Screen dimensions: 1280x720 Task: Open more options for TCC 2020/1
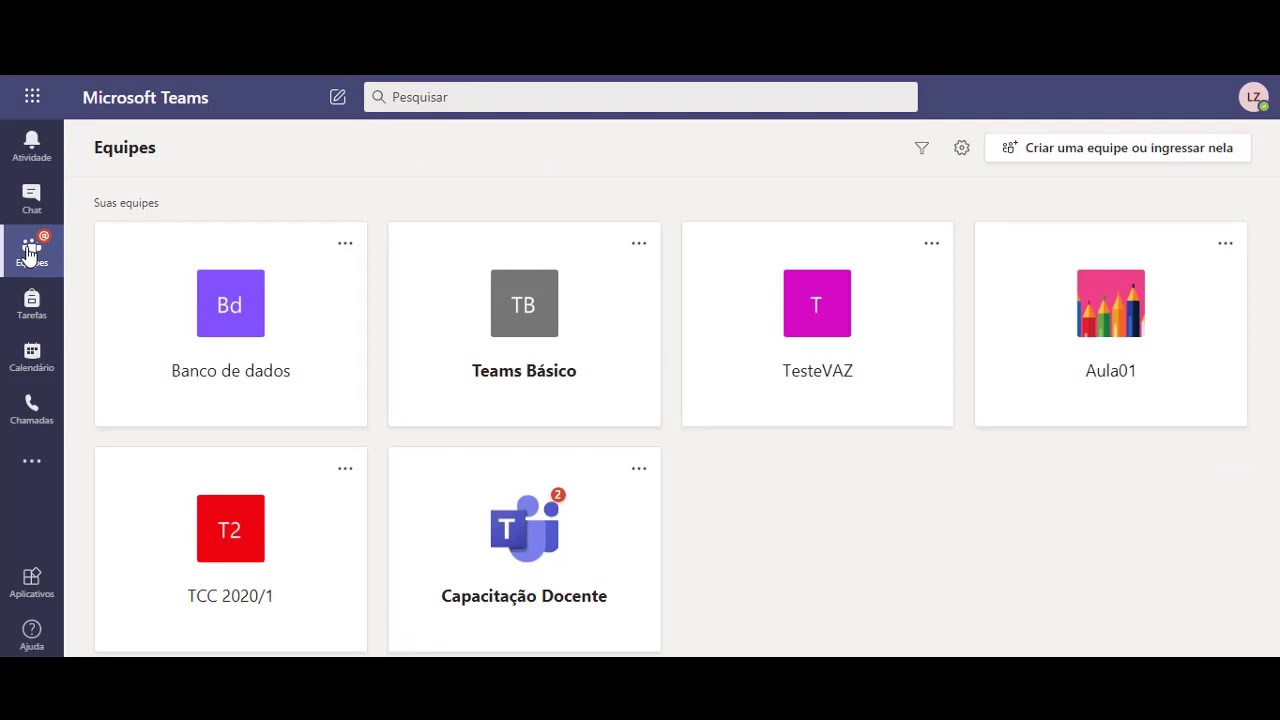tap(345, 468)
